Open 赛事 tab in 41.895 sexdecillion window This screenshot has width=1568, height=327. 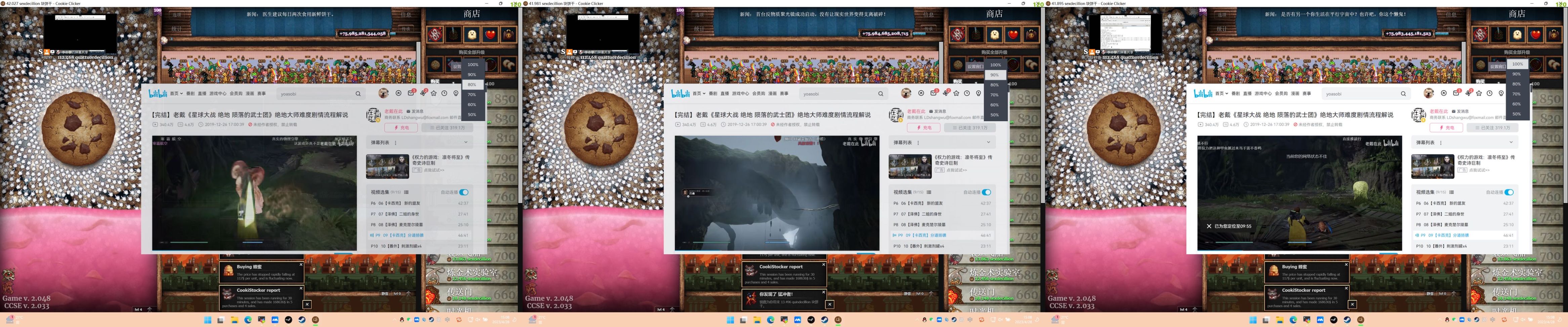[1307, 94]
